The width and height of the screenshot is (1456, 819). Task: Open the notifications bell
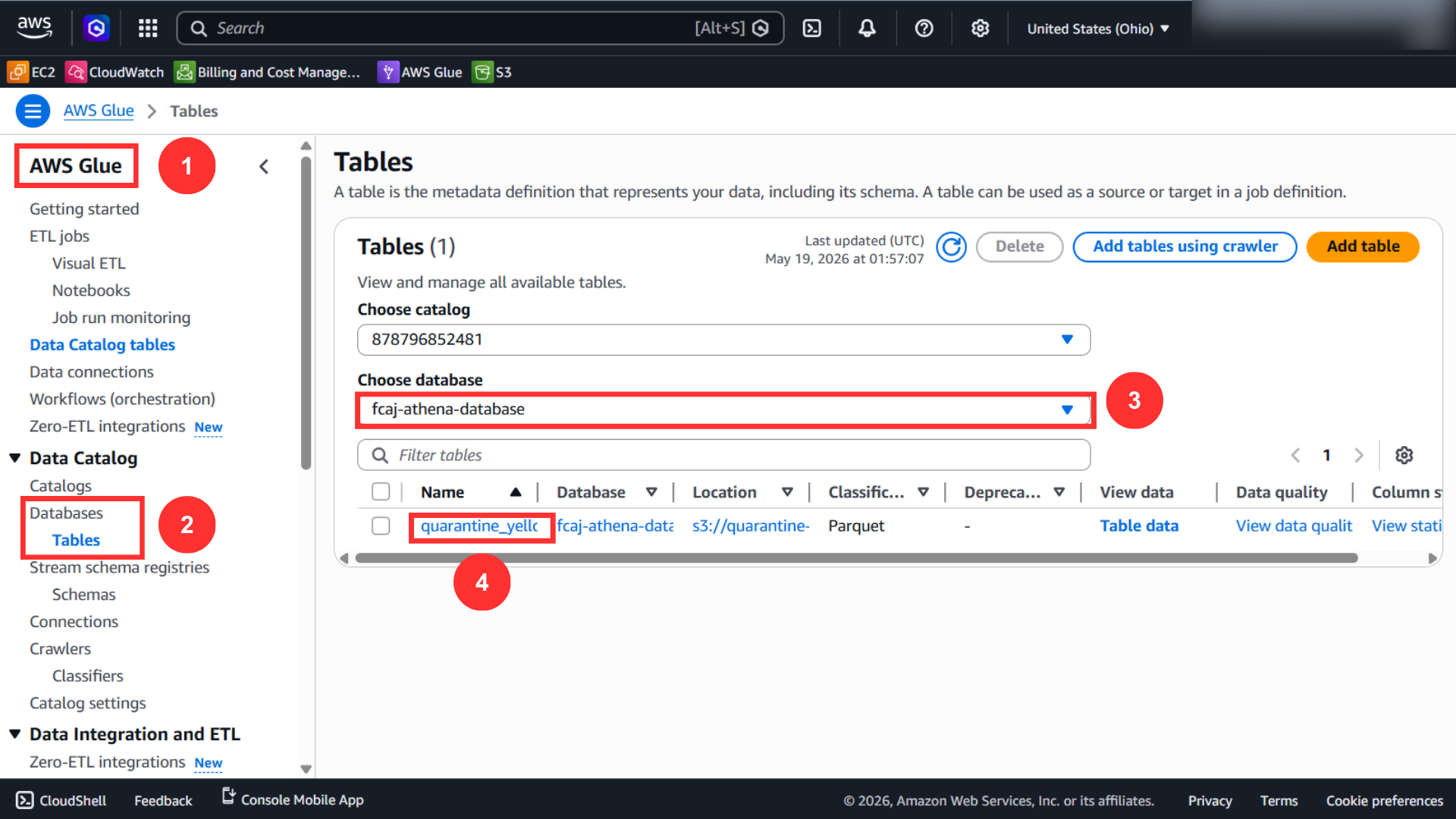[x=867, y=29]
